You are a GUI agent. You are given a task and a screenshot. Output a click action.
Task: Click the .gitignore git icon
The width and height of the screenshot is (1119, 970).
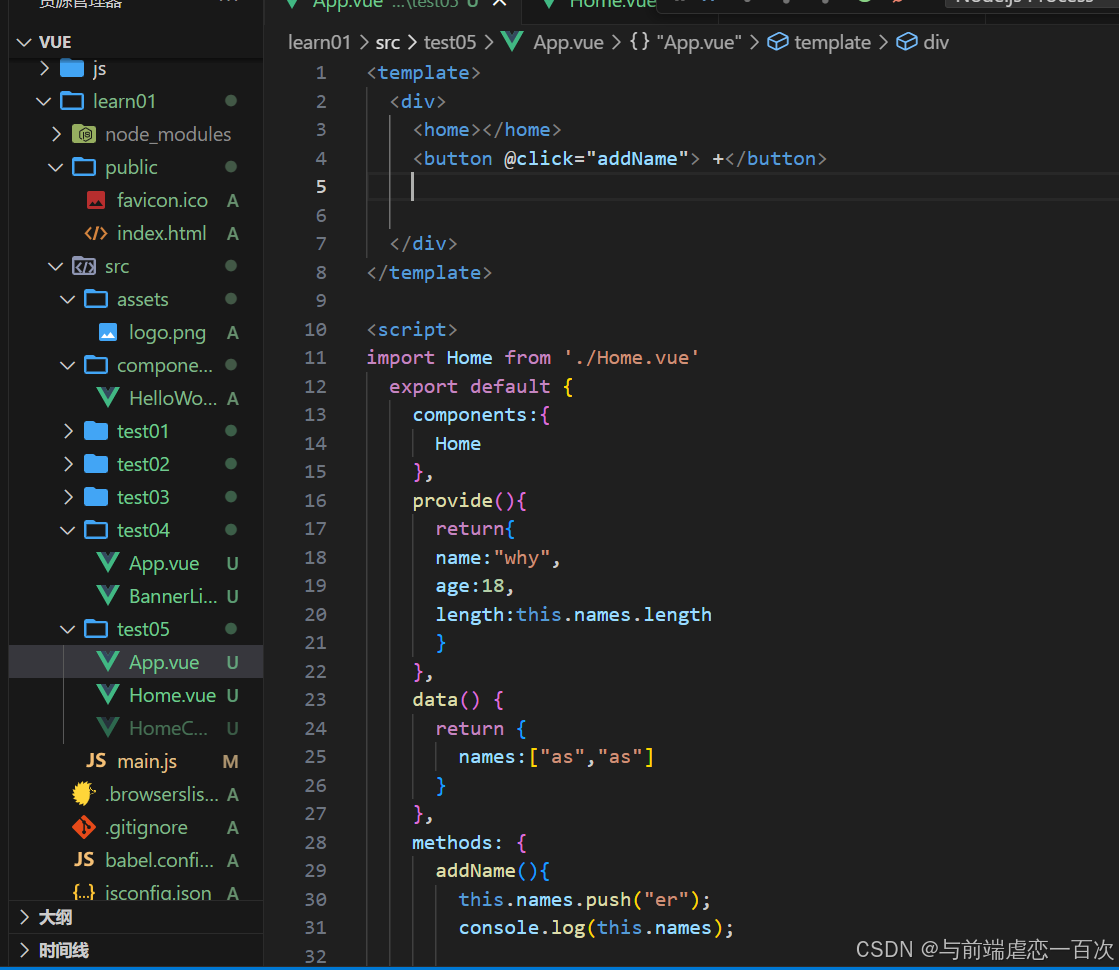[84, 827]
